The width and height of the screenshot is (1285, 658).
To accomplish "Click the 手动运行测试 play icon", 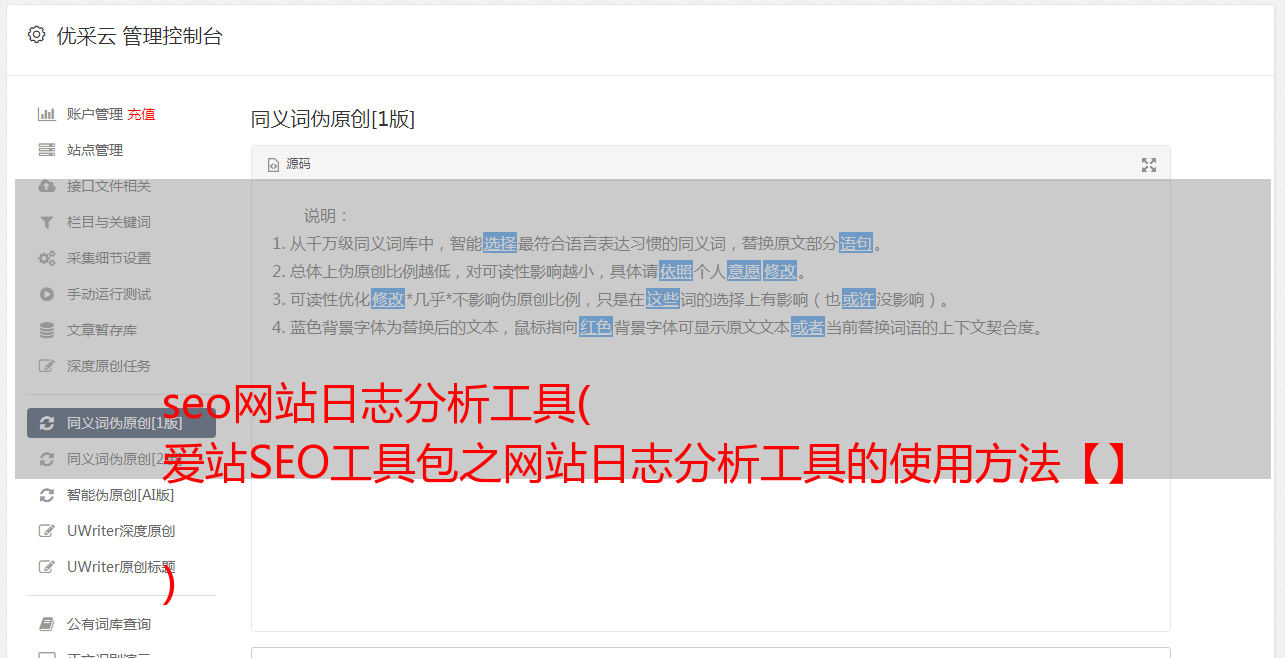I will (x=46, y=294).
